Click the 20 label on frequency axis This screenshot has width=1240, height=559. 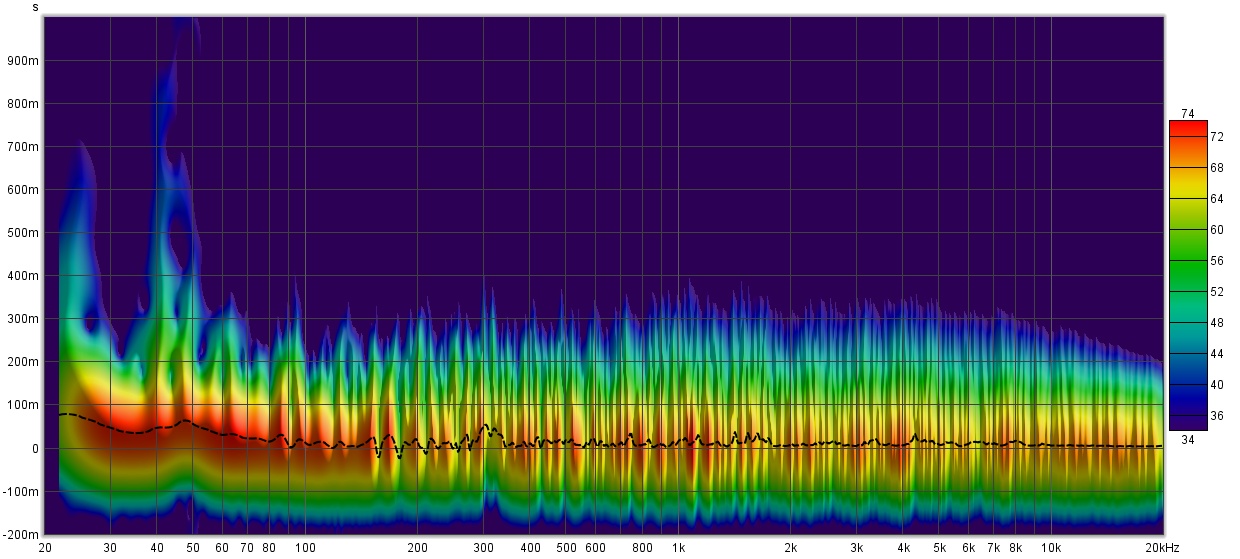(x=45, y=548)
